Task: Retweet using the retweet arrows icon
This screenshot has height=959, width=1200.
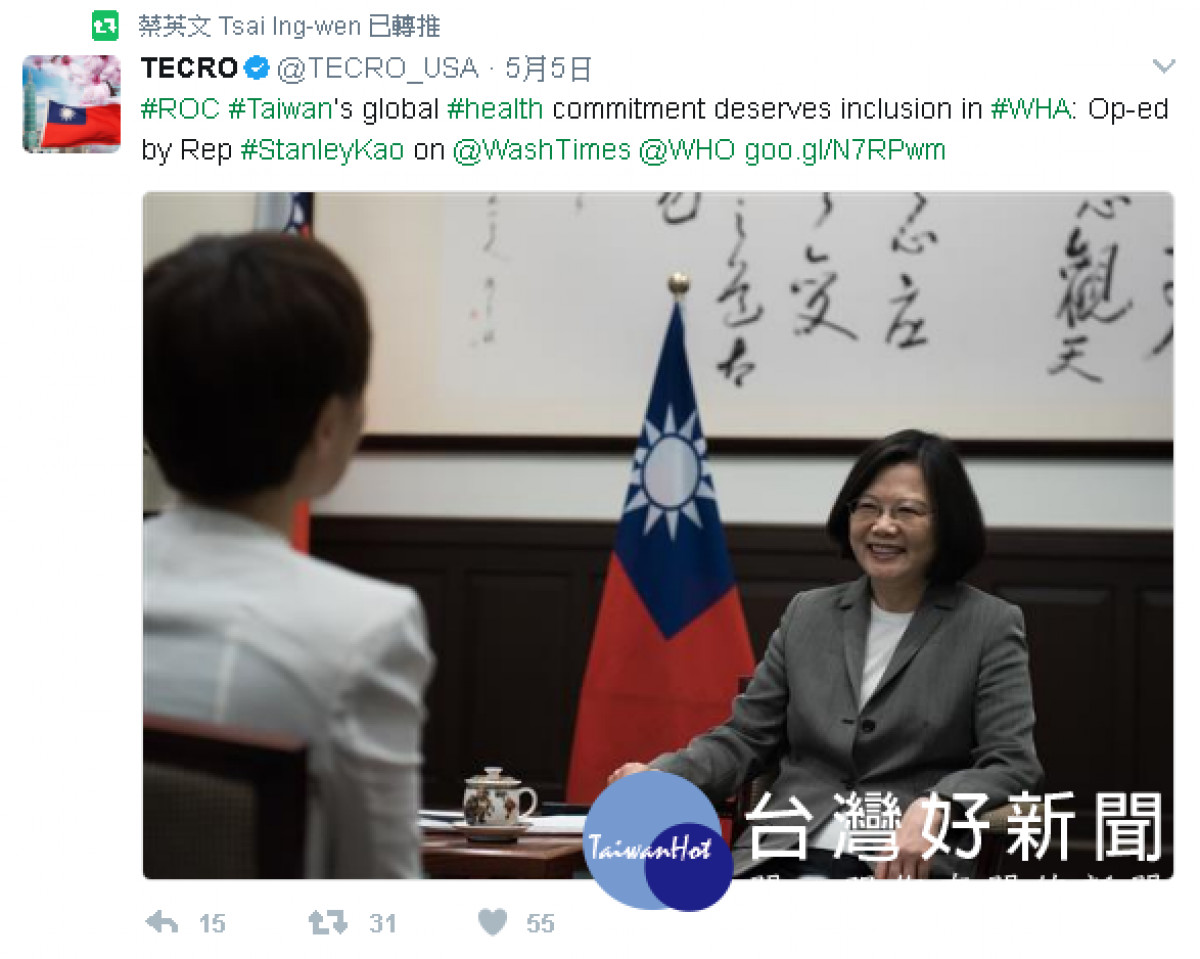Action: 327,922
